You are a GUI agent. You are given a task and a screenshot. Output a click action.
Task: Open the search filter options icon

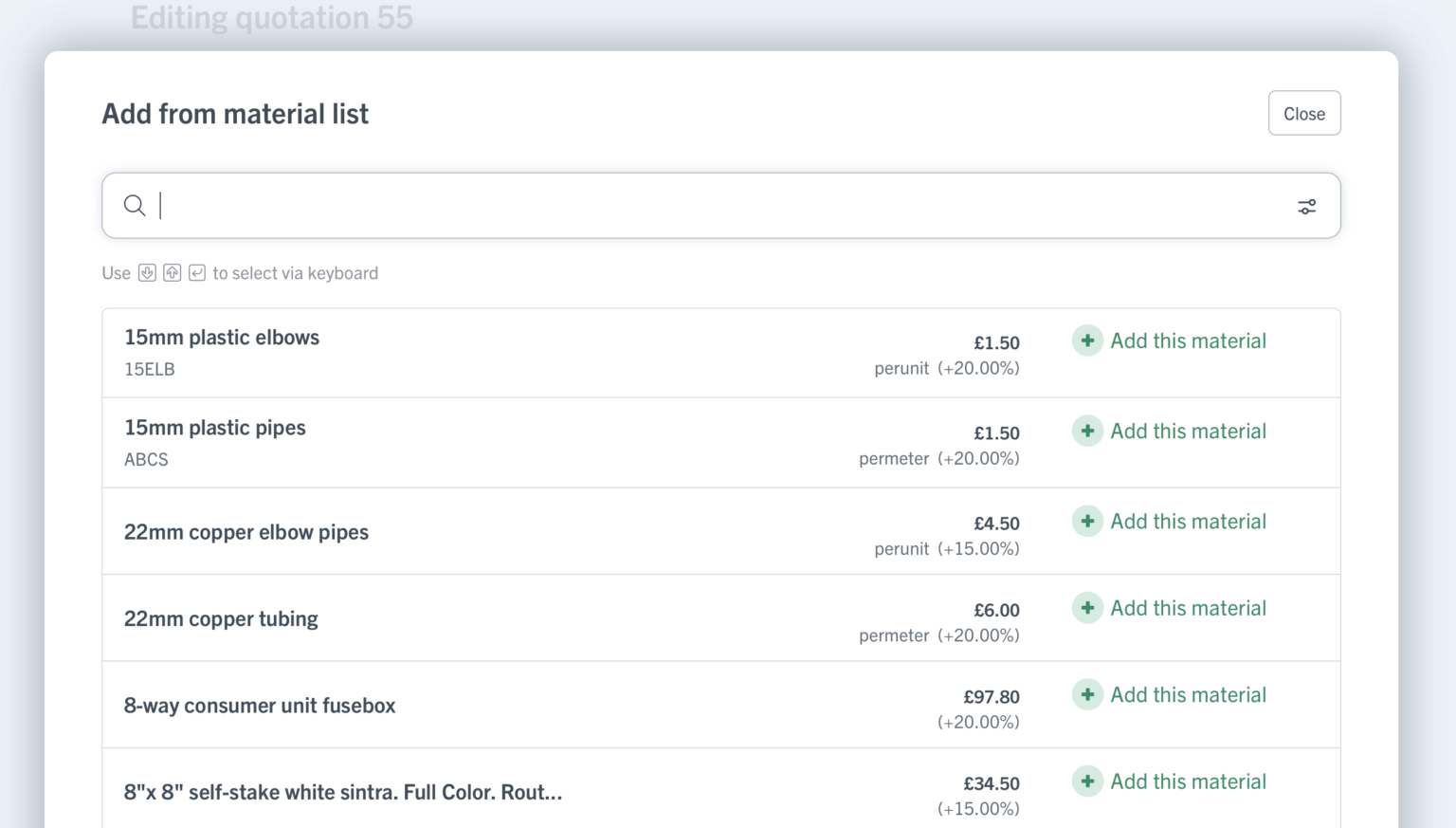pos(1306,206)
